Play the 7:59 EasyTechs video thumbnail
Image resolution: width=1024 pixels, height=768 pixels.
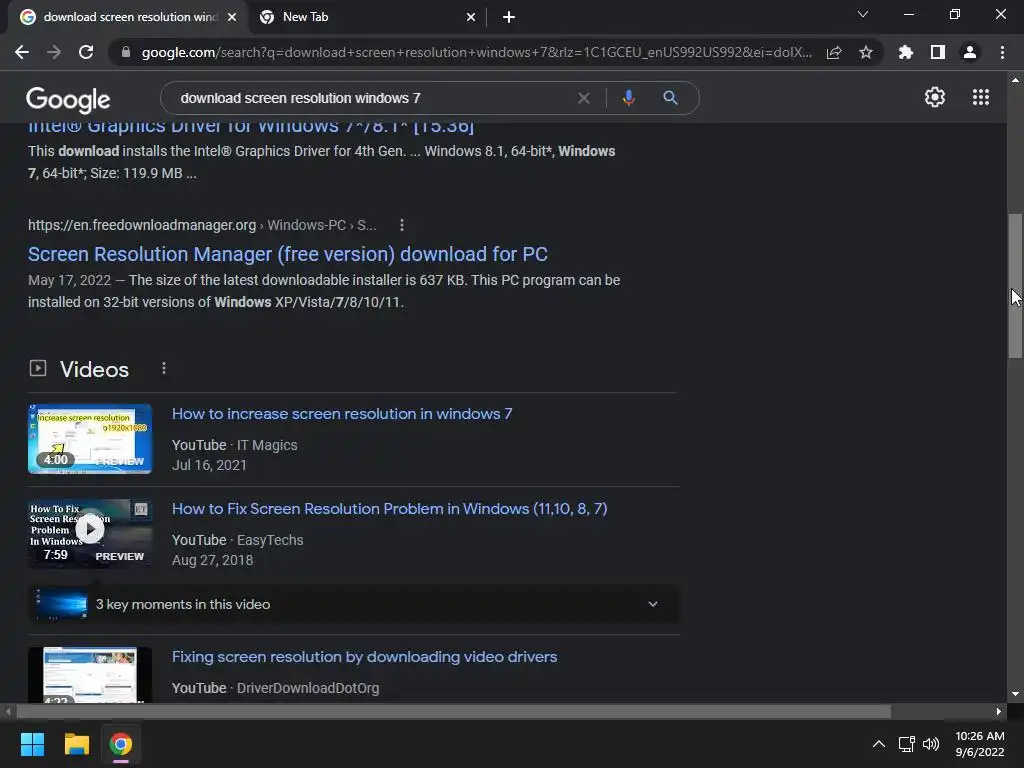(90, 534)
